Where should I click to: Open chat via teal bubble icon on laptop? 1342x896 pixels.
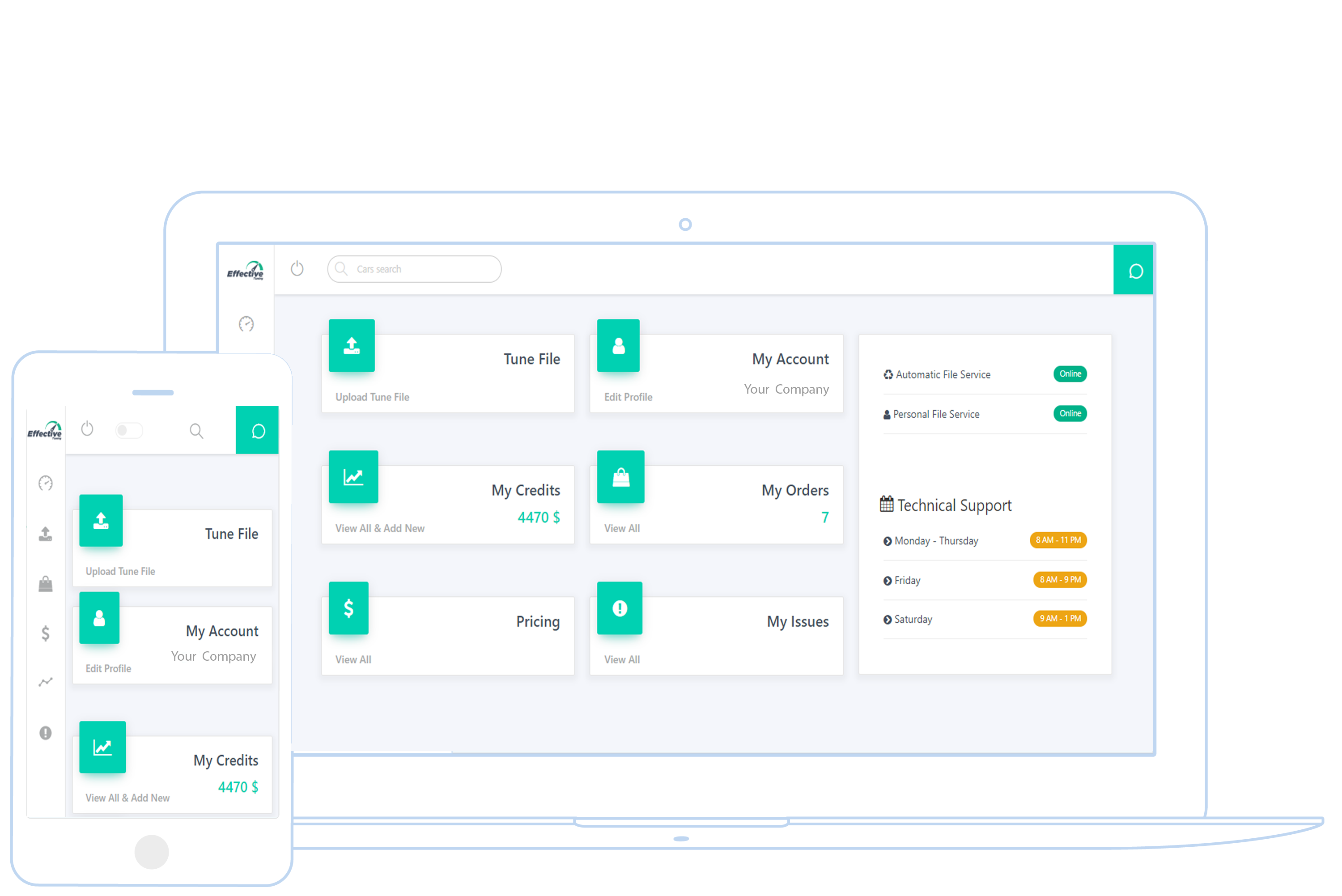click(x=1135, y=271)
